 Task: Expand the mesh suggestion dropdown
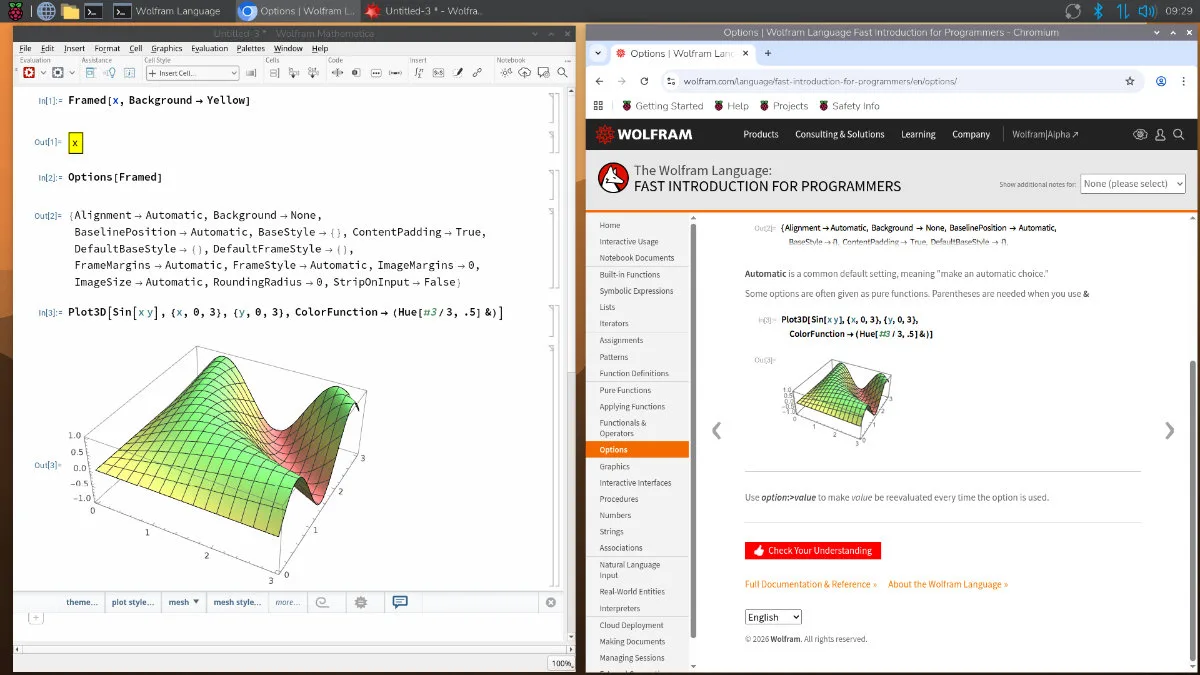coord(183,602)
